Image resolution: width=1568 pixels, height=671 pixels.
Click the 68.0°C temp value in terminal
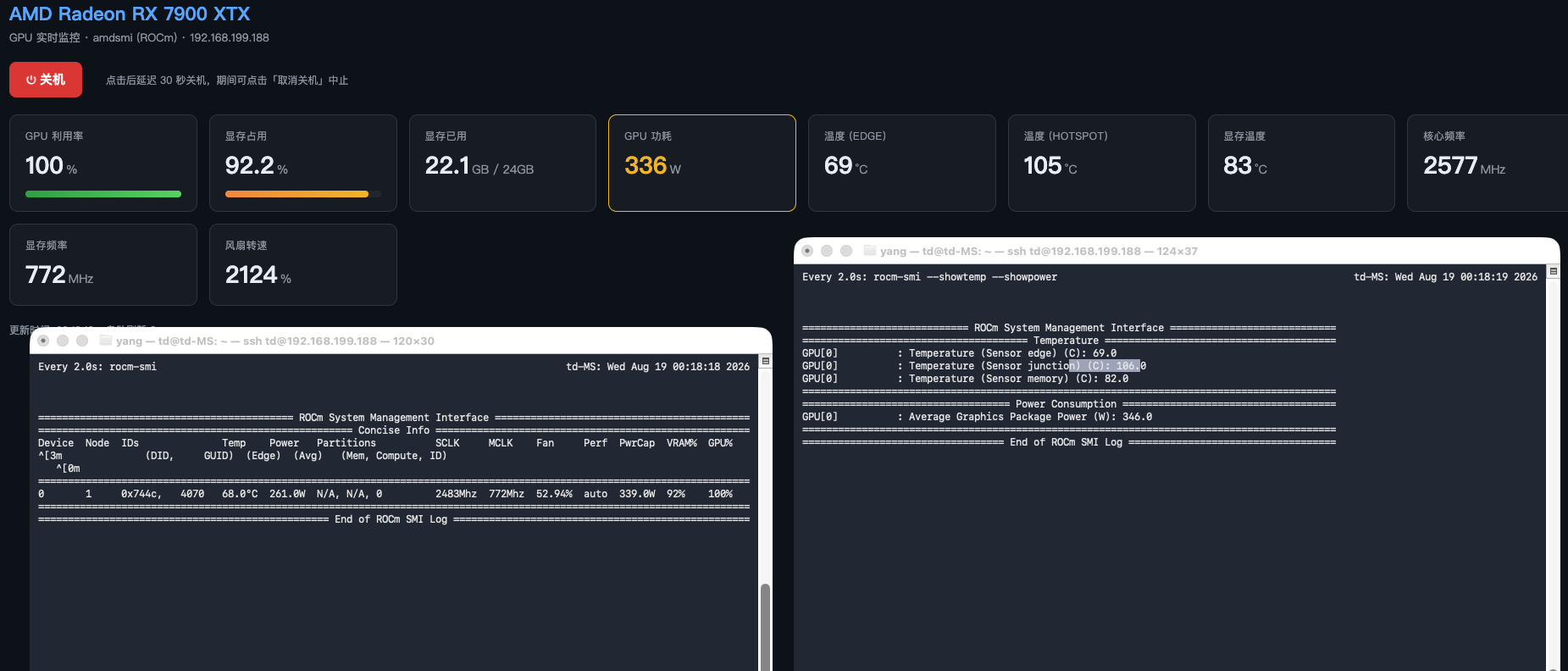[240, 494]
